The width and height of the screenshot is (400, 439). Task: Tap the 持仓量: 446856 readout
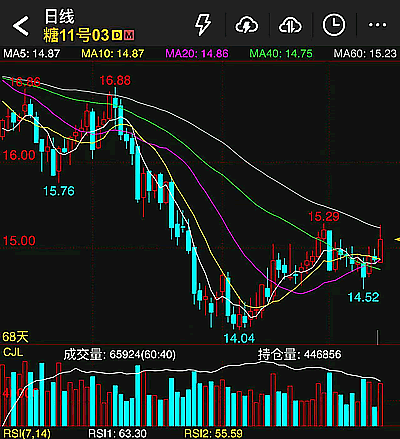click(x=299, y=354)
